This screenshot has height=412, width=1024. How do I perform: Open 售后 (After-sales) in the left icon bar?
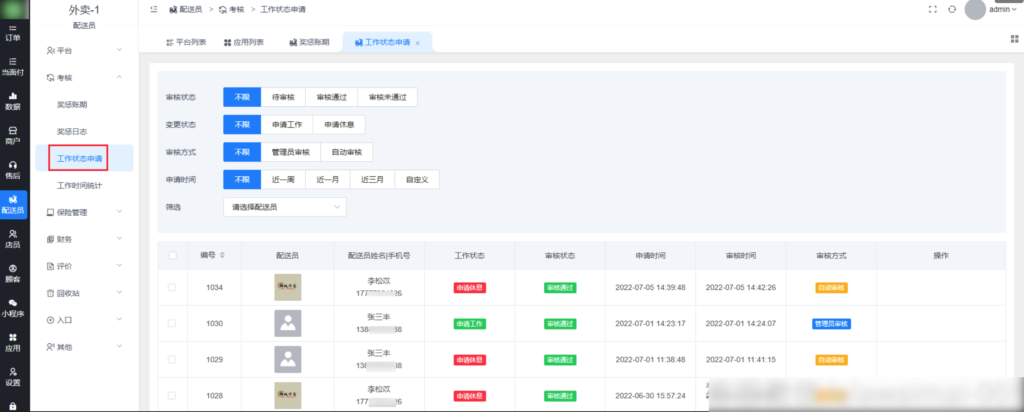click(13, 169)
